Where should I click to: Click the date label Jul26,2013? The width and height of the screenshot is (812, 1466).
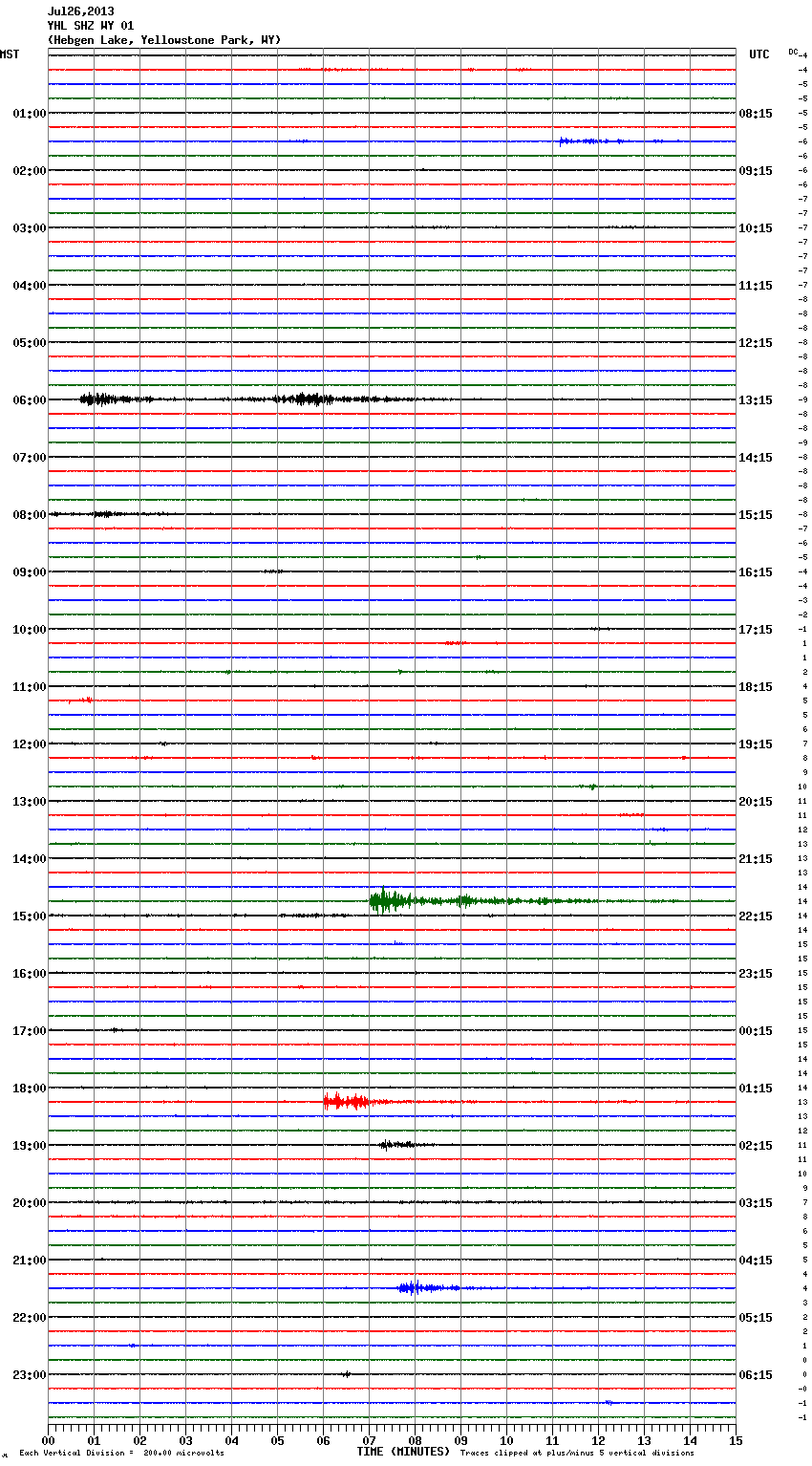coord(80,11)
